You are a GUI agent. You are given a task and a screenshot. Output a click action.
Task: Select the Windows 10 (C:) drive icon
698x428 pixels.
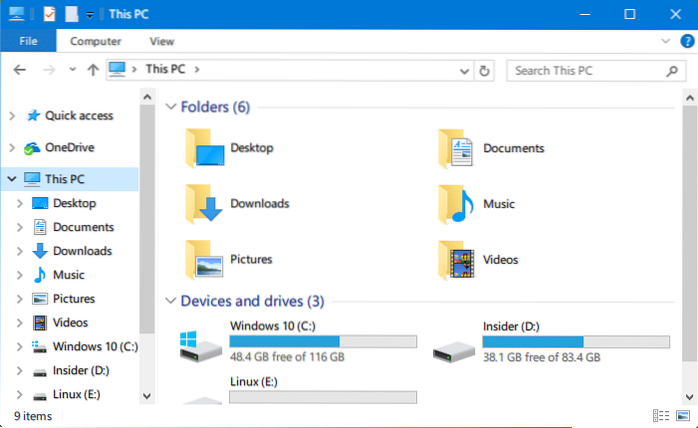tap(198, 345)
